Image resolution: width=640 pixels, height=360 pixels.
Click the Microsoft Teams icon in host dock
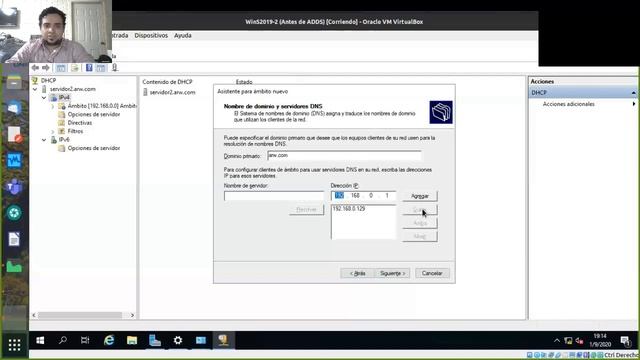point(14,187)
